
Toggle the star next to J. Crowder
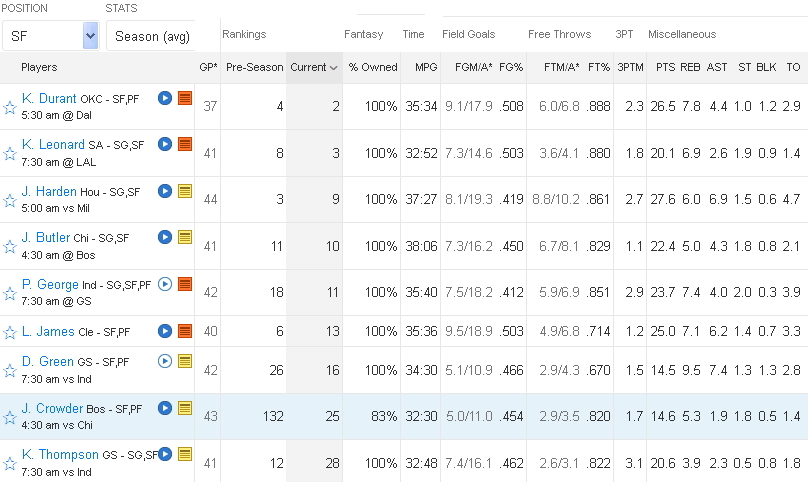[10, 417]
